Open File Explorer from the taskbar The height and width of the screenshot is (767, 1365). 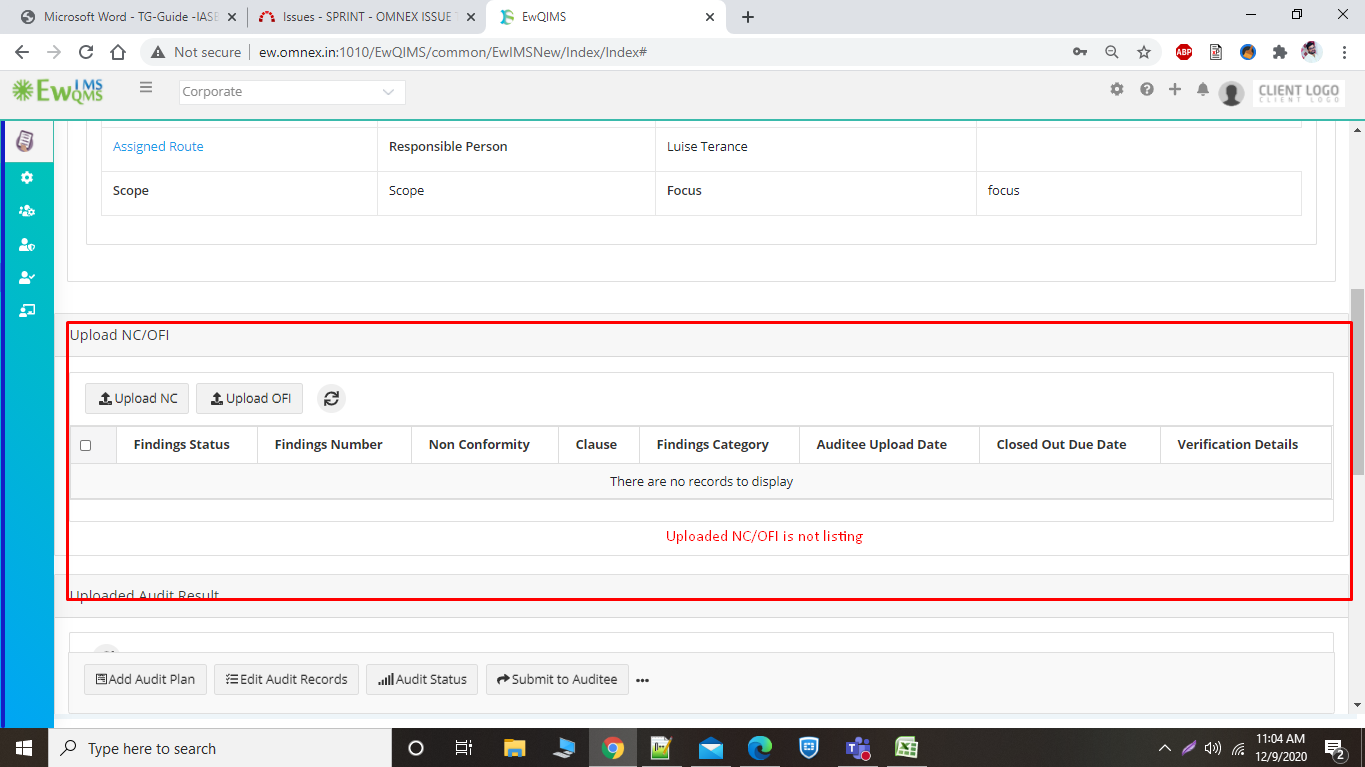(x=514, y=748)
